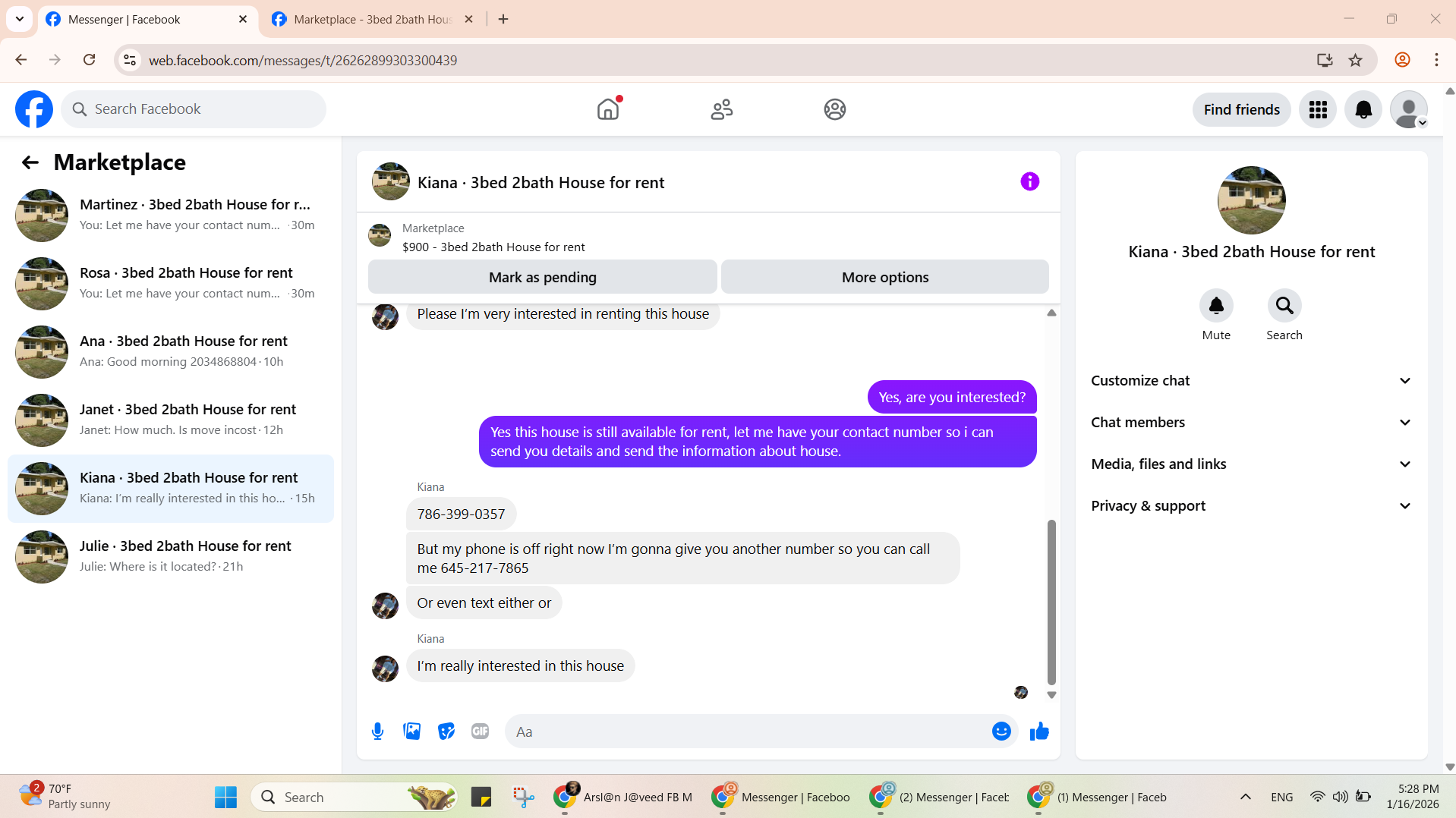
Task: Open the sticky notes taskbar app
Action: coord(481,797)
